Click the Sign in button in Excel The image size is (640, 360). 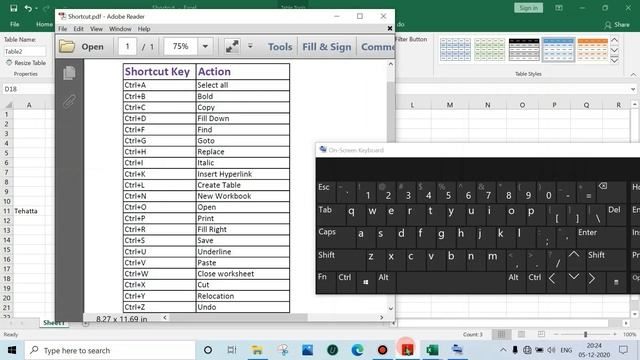pyautogui.click(x=529, y=8)
